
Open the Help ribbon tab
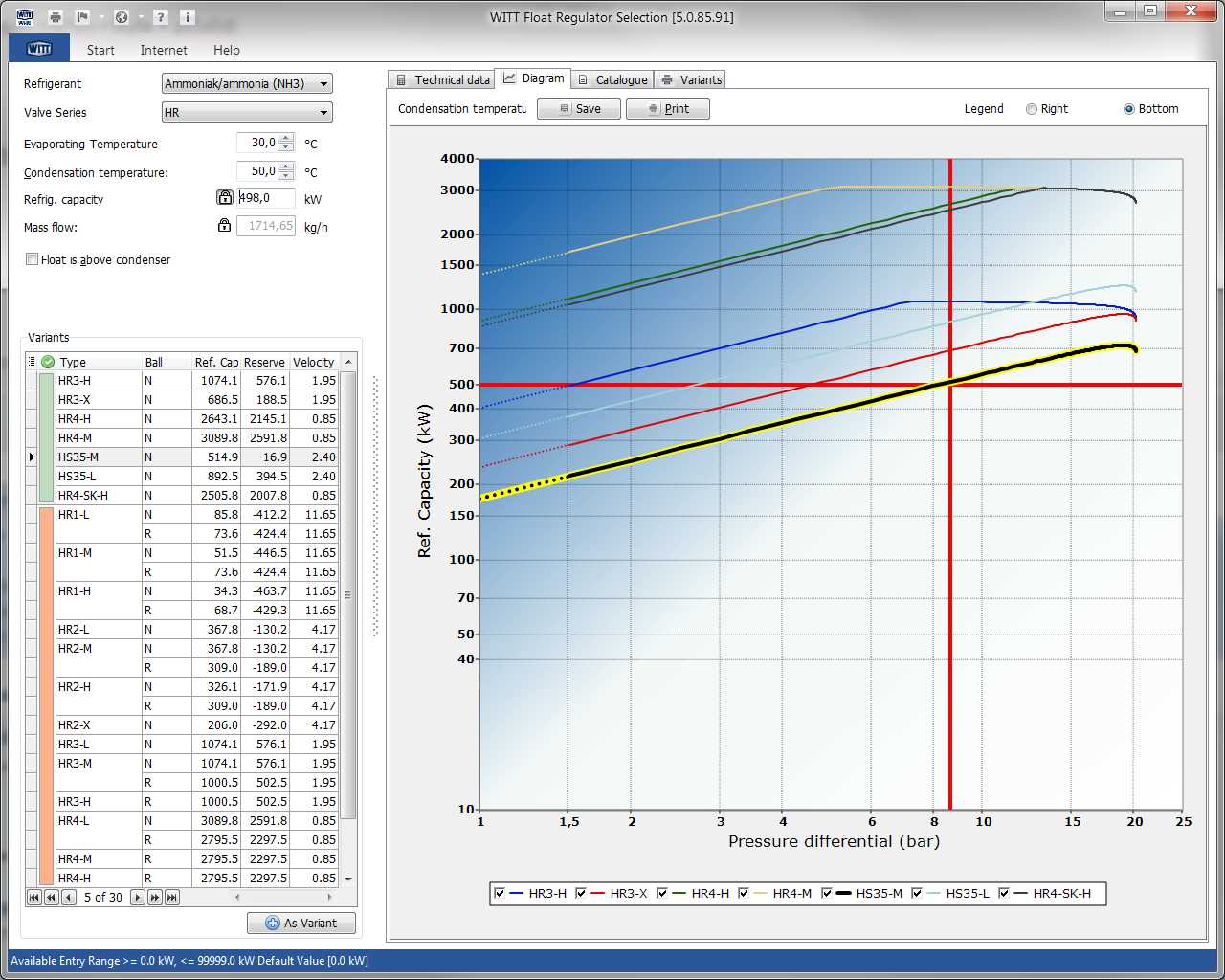(x=227, y=50)
